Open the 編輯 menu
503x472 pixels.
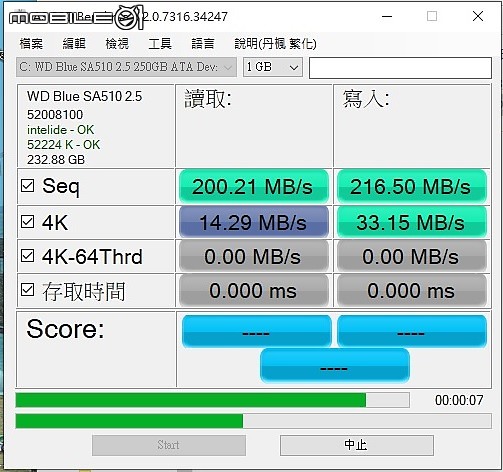tap(74, 44)
